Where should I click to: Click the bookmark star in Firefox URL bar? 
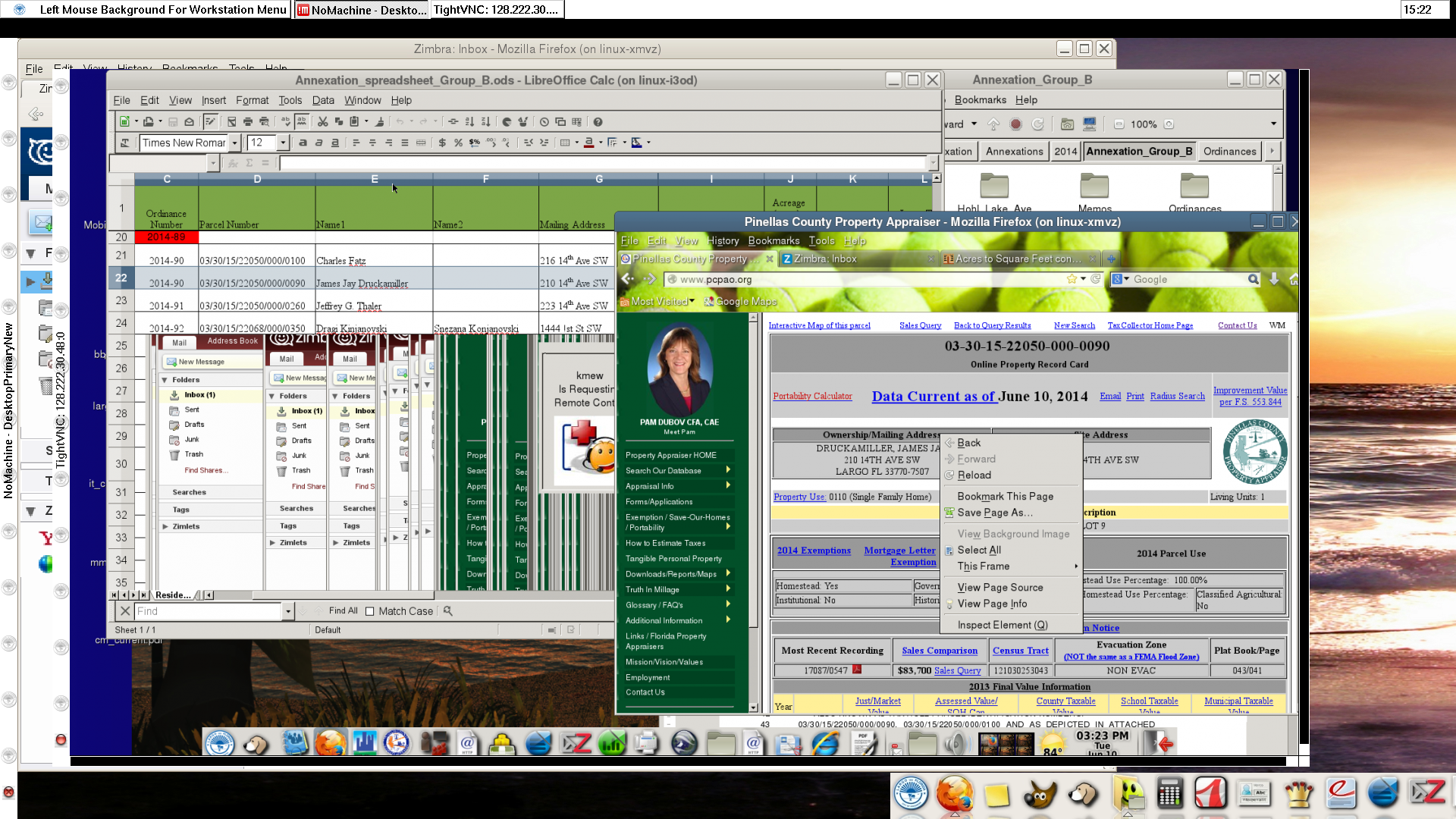(1072, 279)
